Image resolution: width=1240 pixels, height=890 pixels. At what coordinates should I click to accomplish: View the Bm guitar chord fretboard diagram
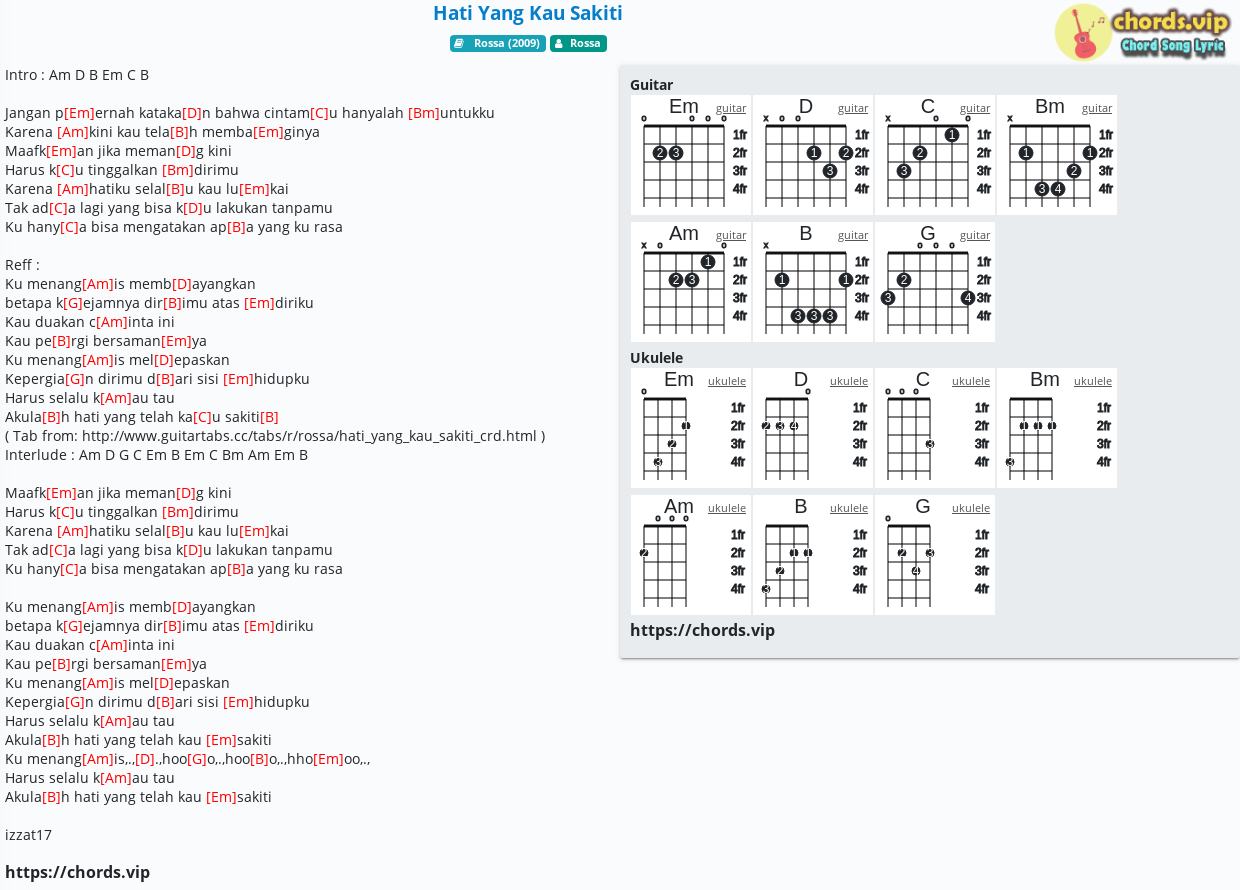1057,155
